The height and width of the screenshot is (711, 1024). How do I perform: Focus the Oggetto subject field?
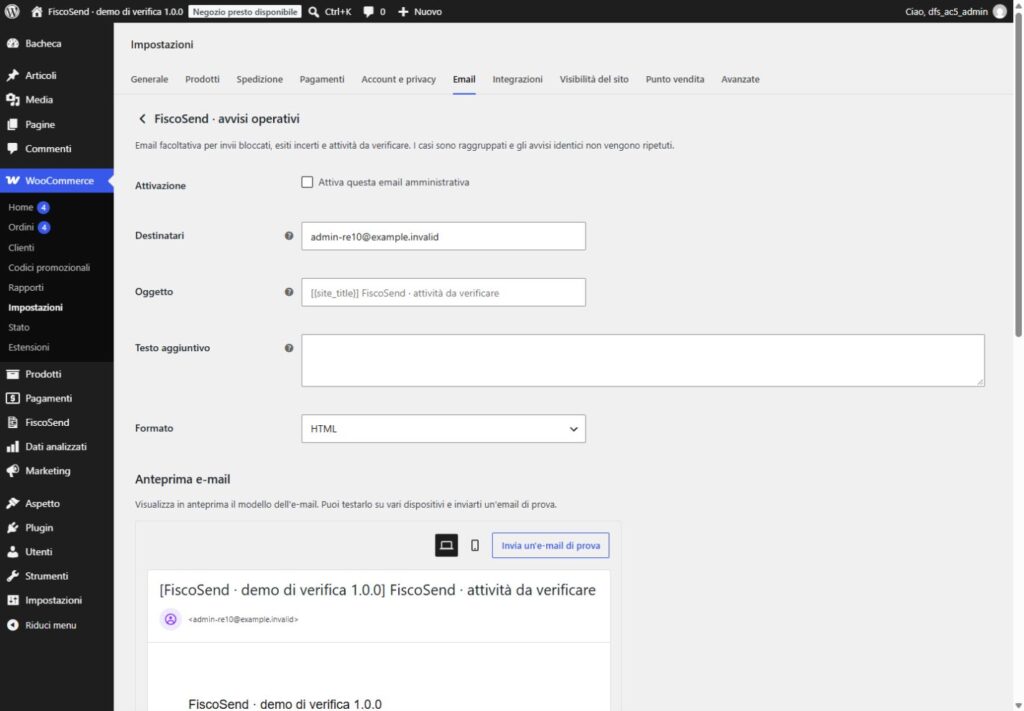pyautogui.click(x=443, y=292)
